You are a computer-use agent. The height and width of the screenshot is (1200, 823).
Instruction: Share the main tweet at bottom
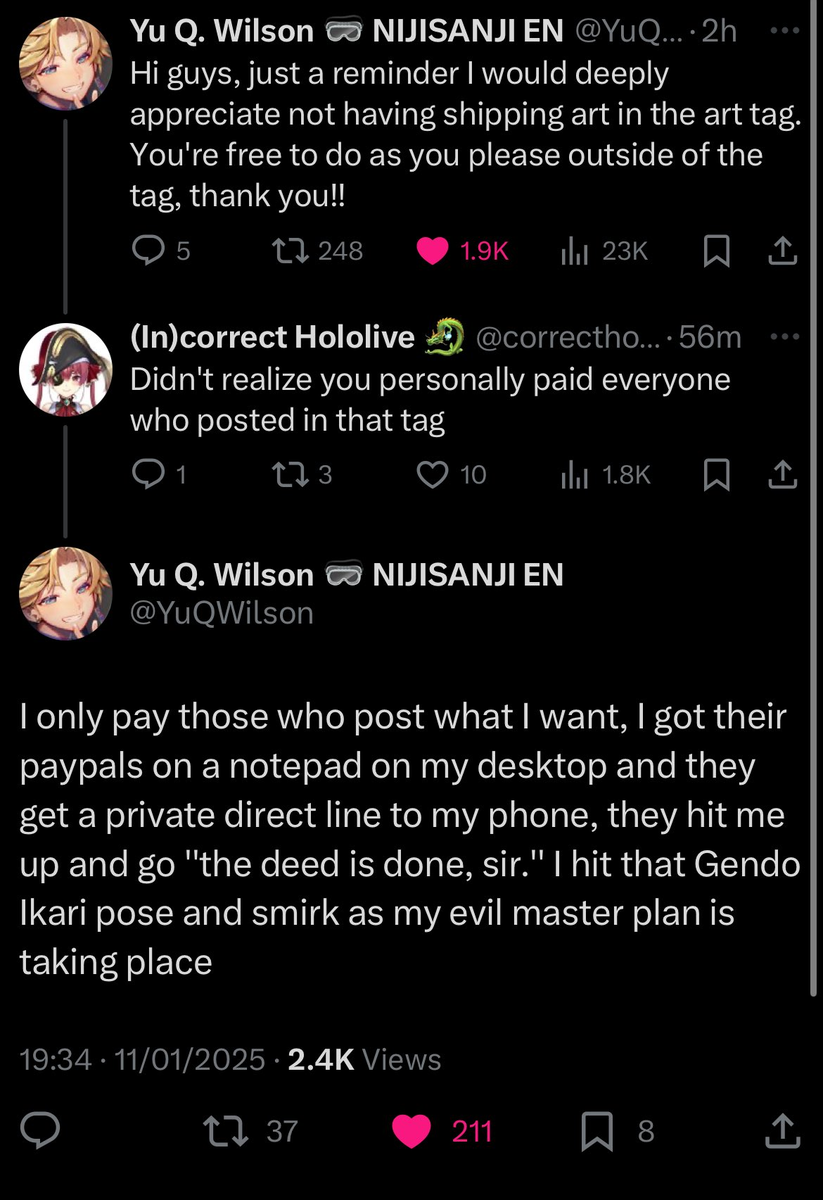(782, 1131)
